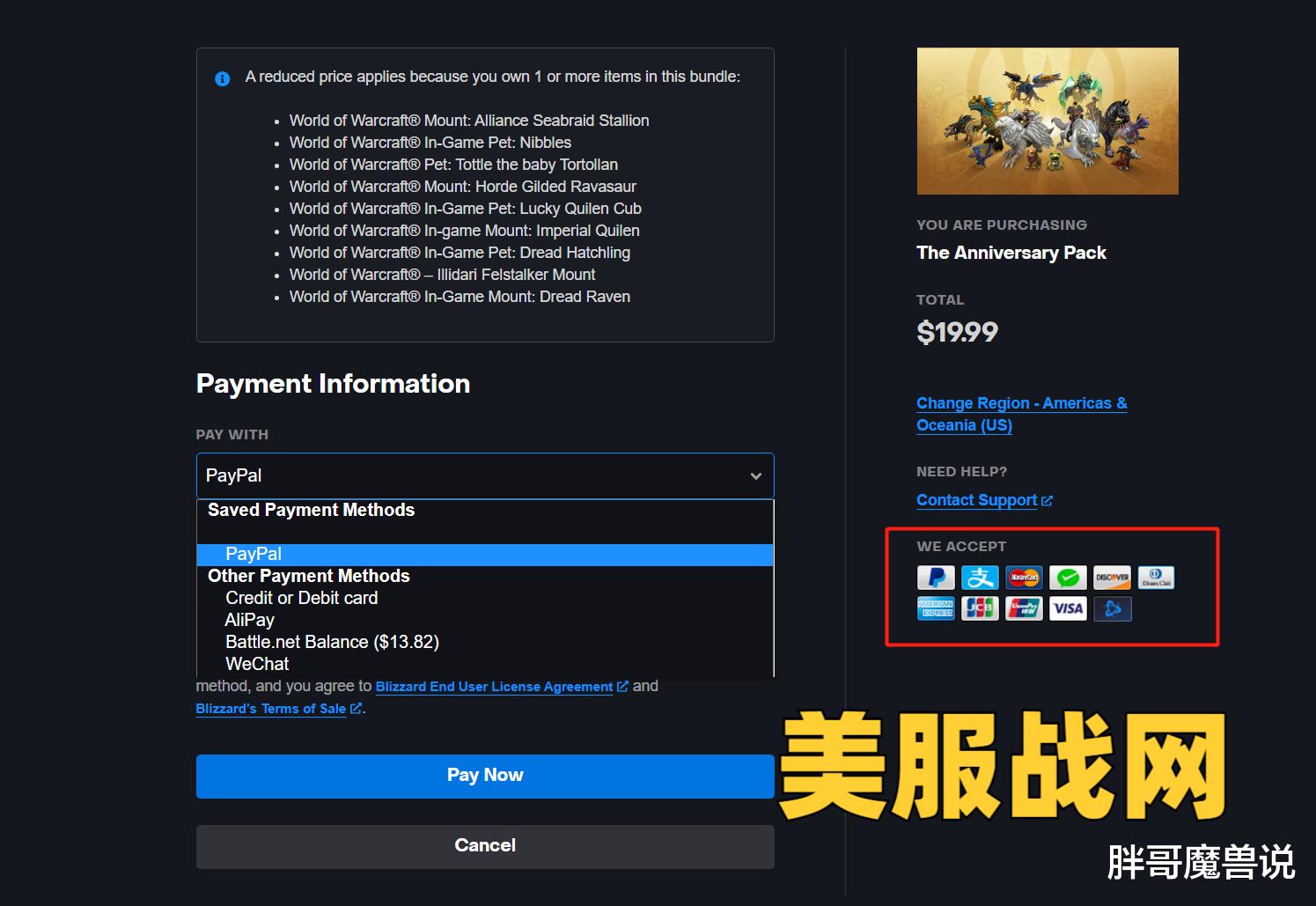Click the JCB card logo
Screen dimensions: 1316x906
[980, 608]
